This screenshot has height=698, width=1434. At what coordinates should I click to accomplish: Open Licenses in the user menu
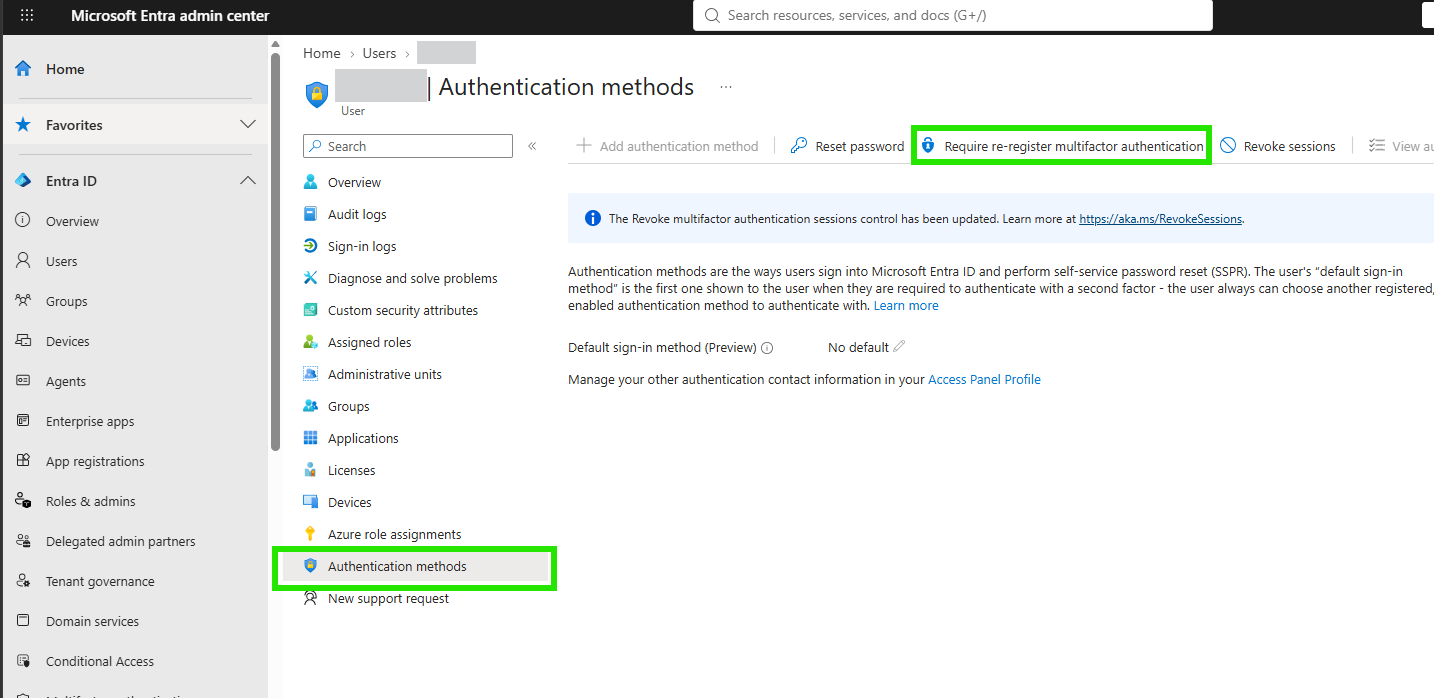pos(352,470)
